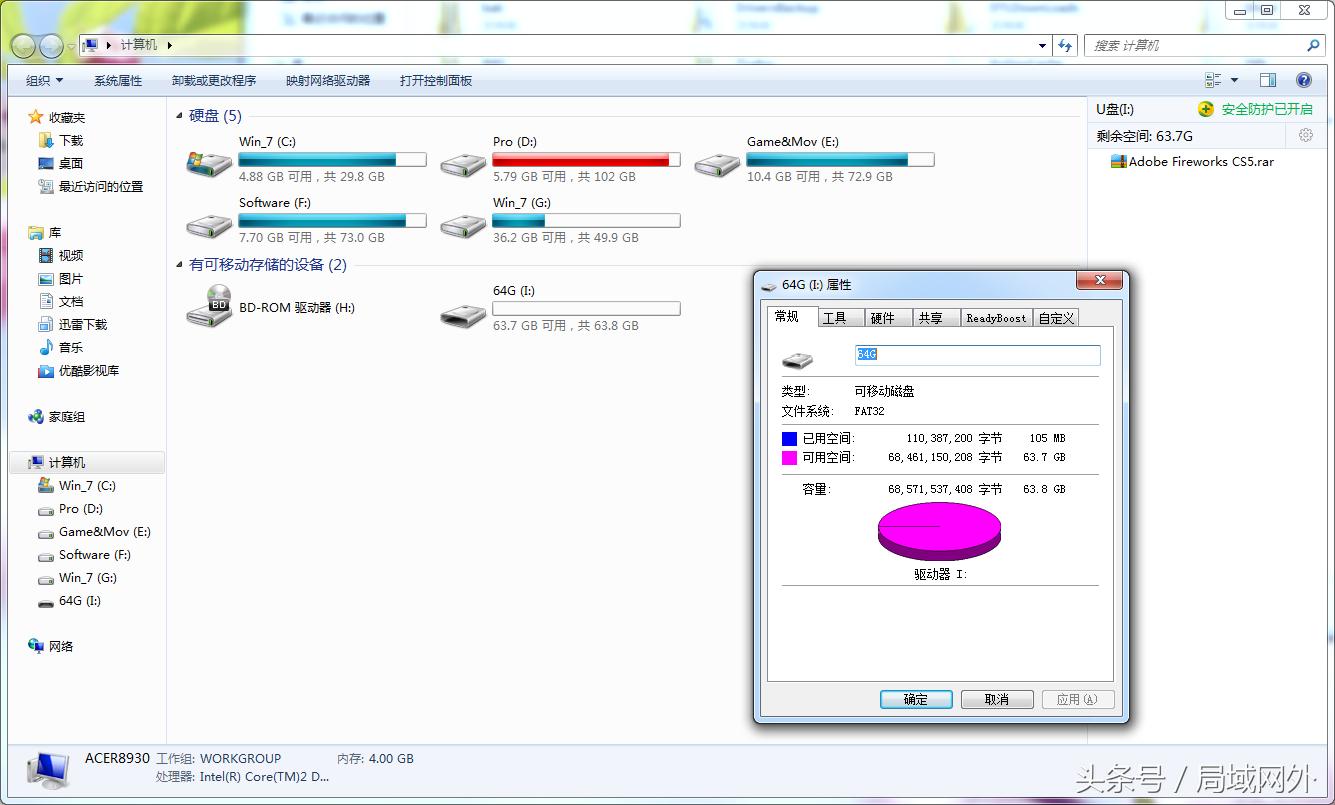Click the 确定 button in the properties dialog
The height and width of the screenshot is (805, 1335).
(915, 700)
